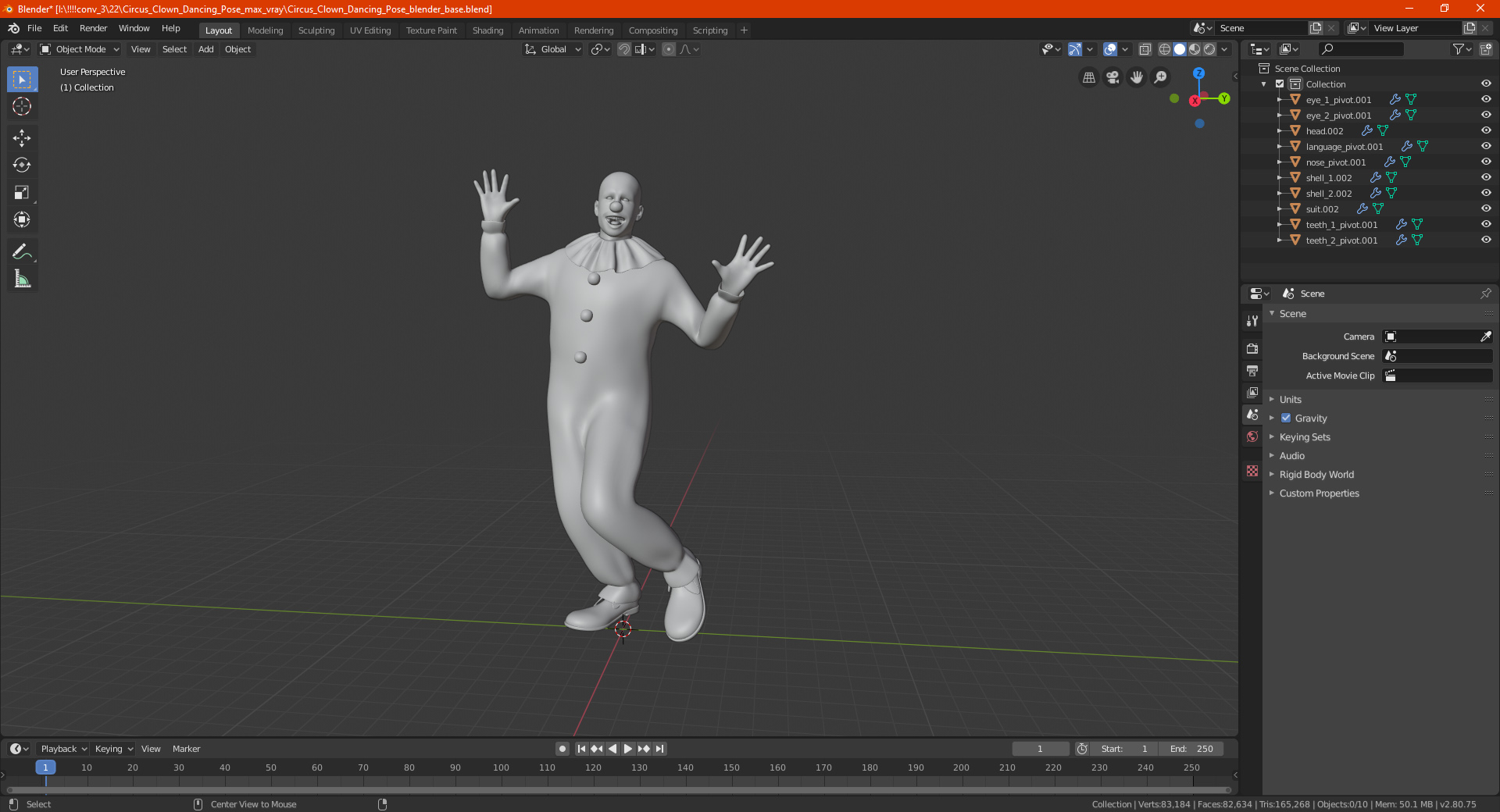Screen dimensions: 1500x812
Task: Select solid viewport shading mode
Action: point(1180,49)
